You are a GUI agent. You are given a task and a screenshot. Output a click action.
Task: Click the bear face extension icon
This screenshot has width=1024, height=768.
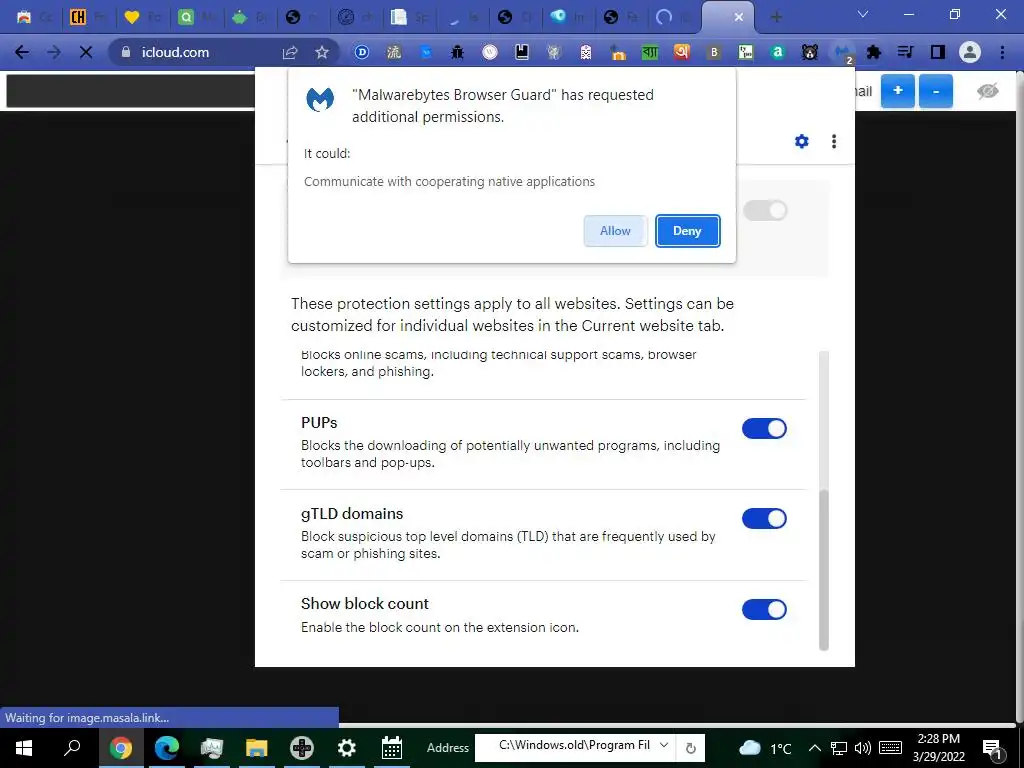810,52
